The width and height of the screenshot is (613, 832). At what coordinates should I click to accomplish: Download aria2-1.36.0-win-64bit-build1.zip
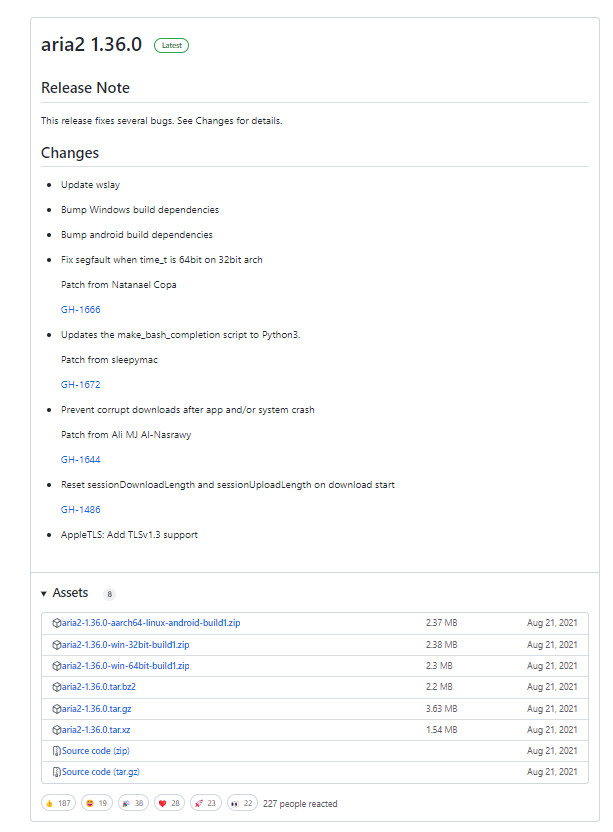(x=126, y=666)
